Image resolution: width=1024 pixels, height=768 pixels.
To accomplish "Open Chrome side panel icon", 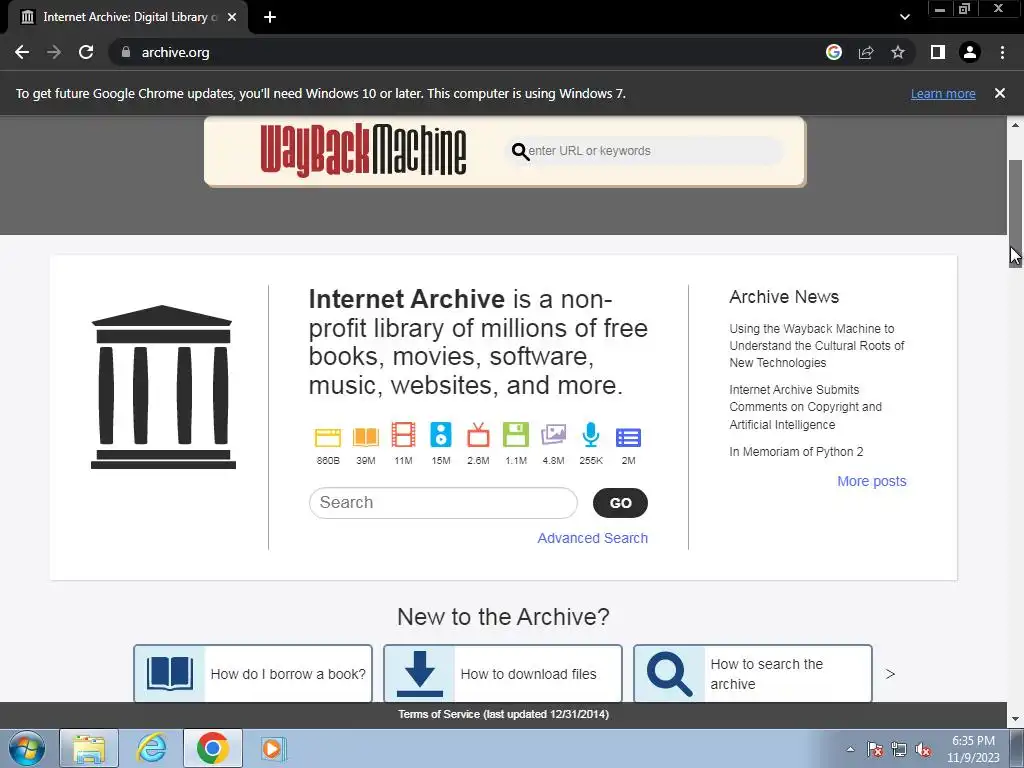I will point(938,52).
